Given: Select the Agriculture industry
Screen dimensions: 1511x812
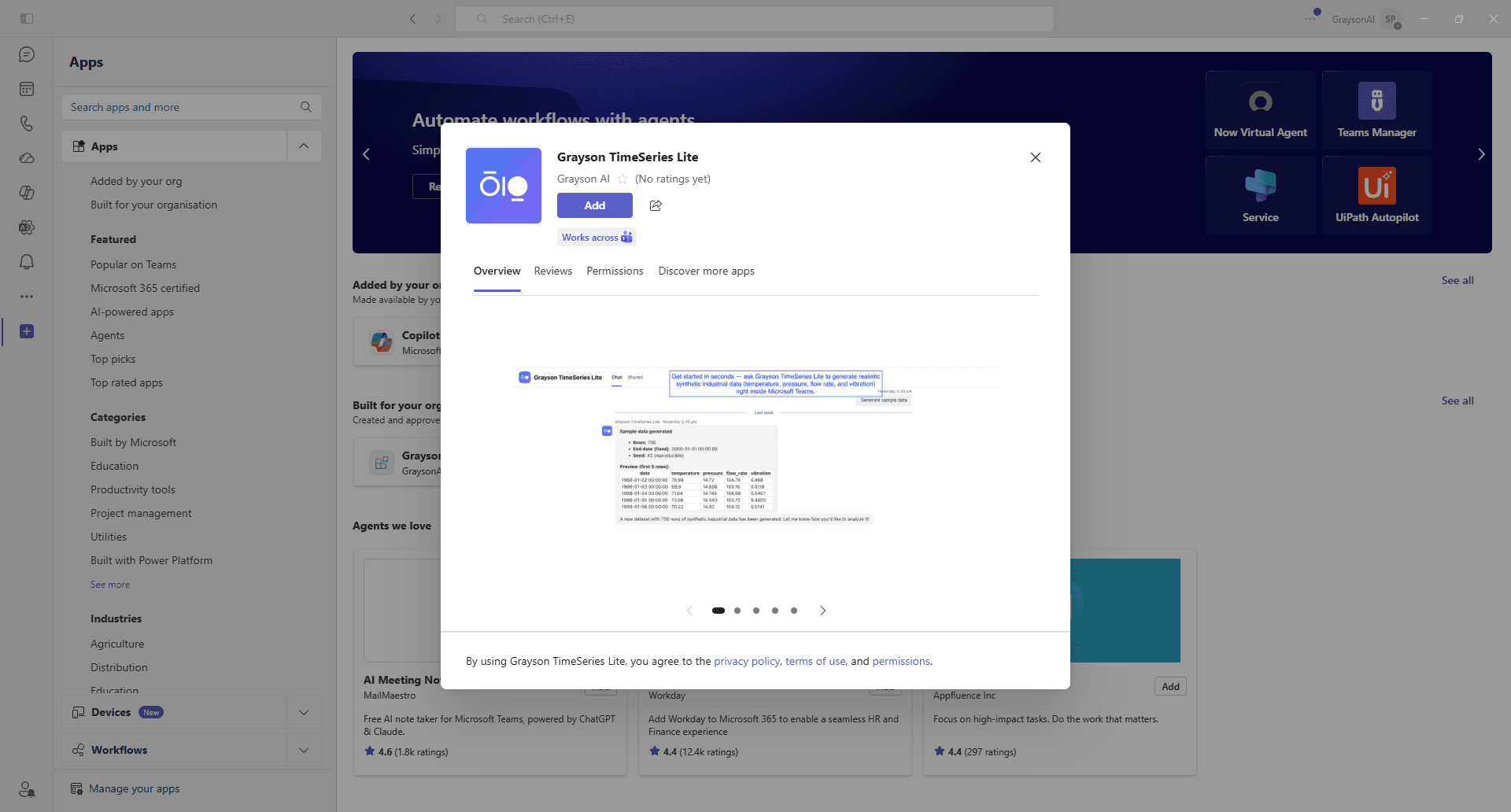Looking at the screenshot, I should tap(117, 644).
